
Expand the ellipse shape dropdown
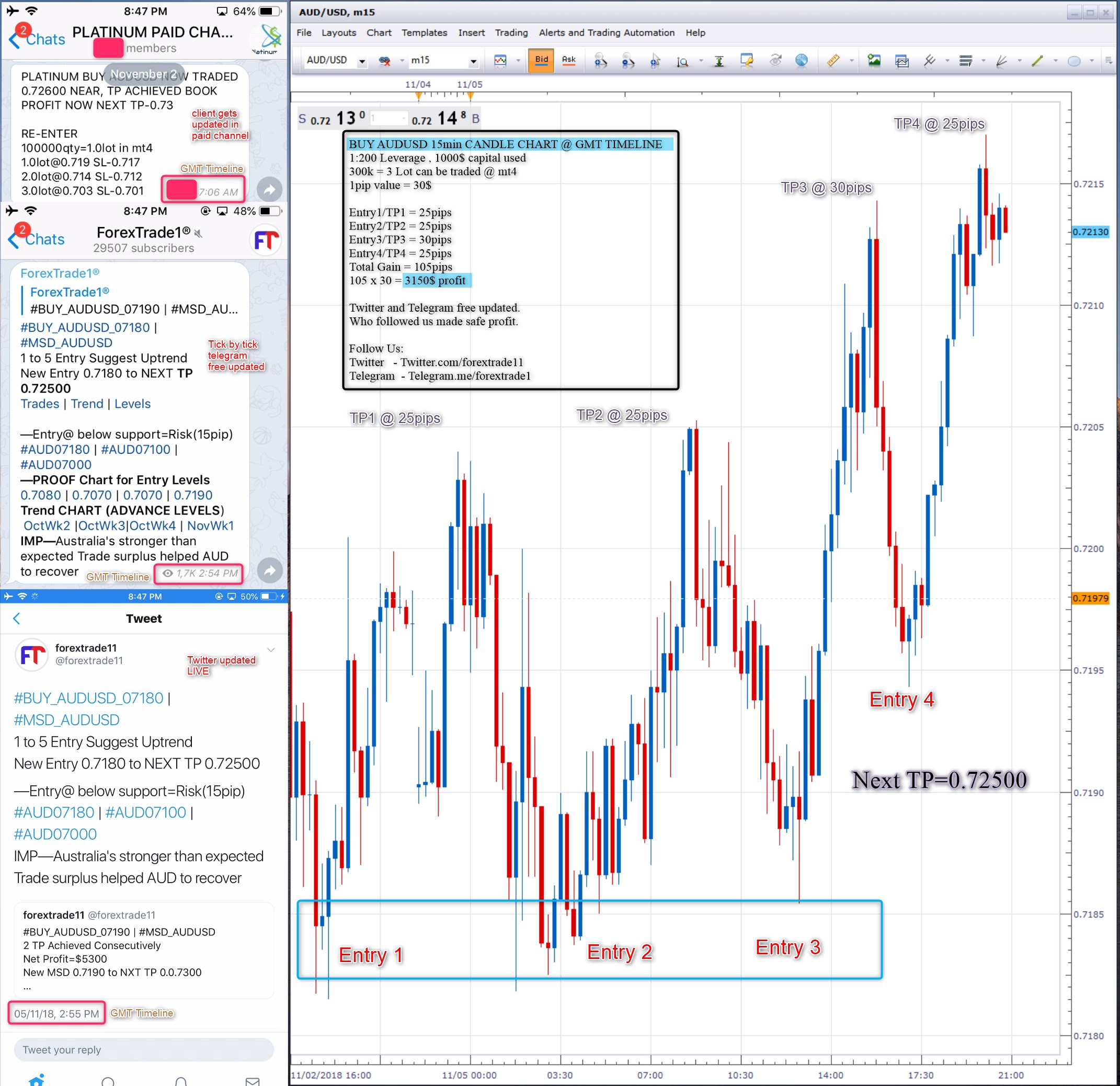[x=1091, y=61]
